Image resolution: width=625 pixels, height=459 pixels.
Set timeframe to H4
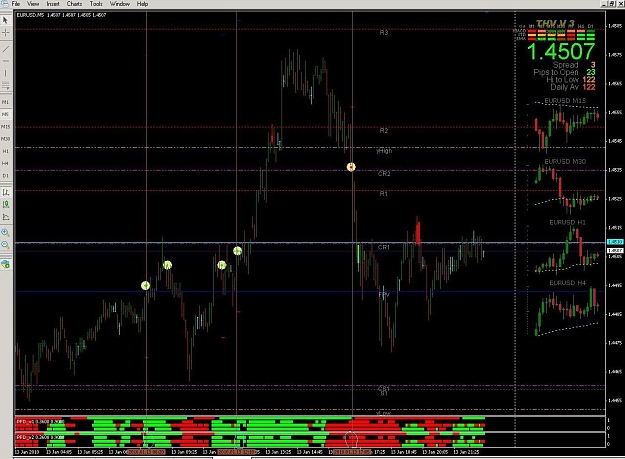(x=6, y=163)
